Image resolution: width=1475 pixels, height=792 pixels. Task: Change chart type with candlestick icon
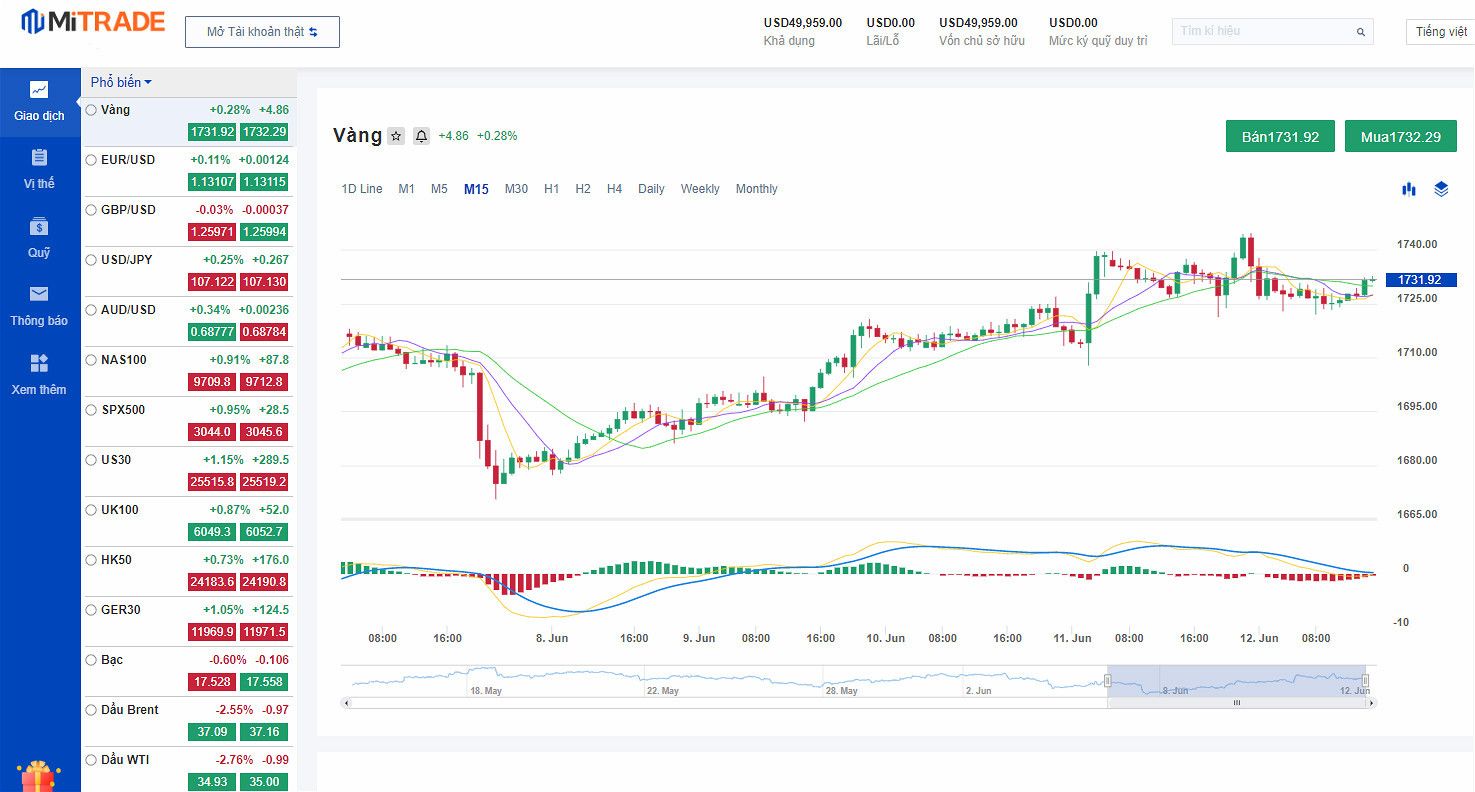tap(1409, 189)
